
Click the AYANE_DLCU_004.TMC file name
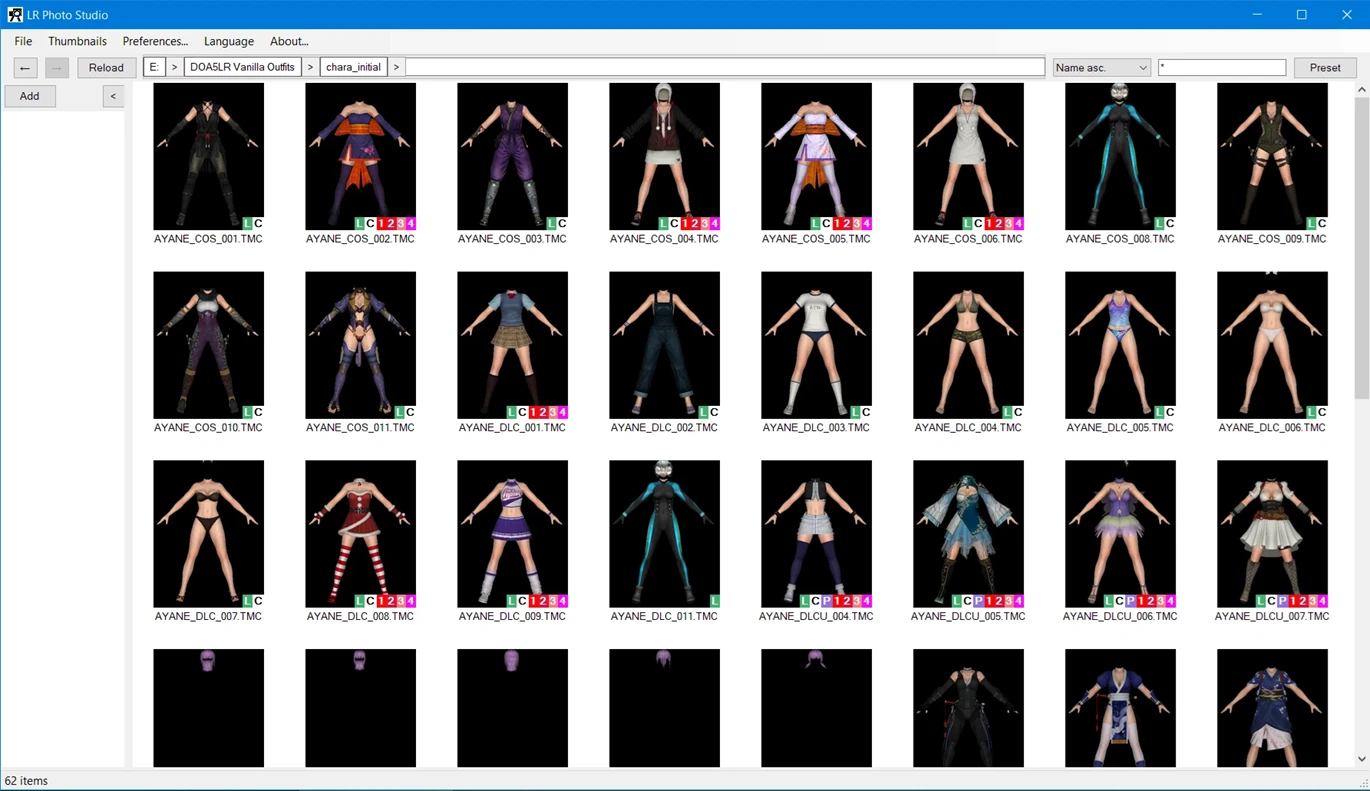[816, 616]
